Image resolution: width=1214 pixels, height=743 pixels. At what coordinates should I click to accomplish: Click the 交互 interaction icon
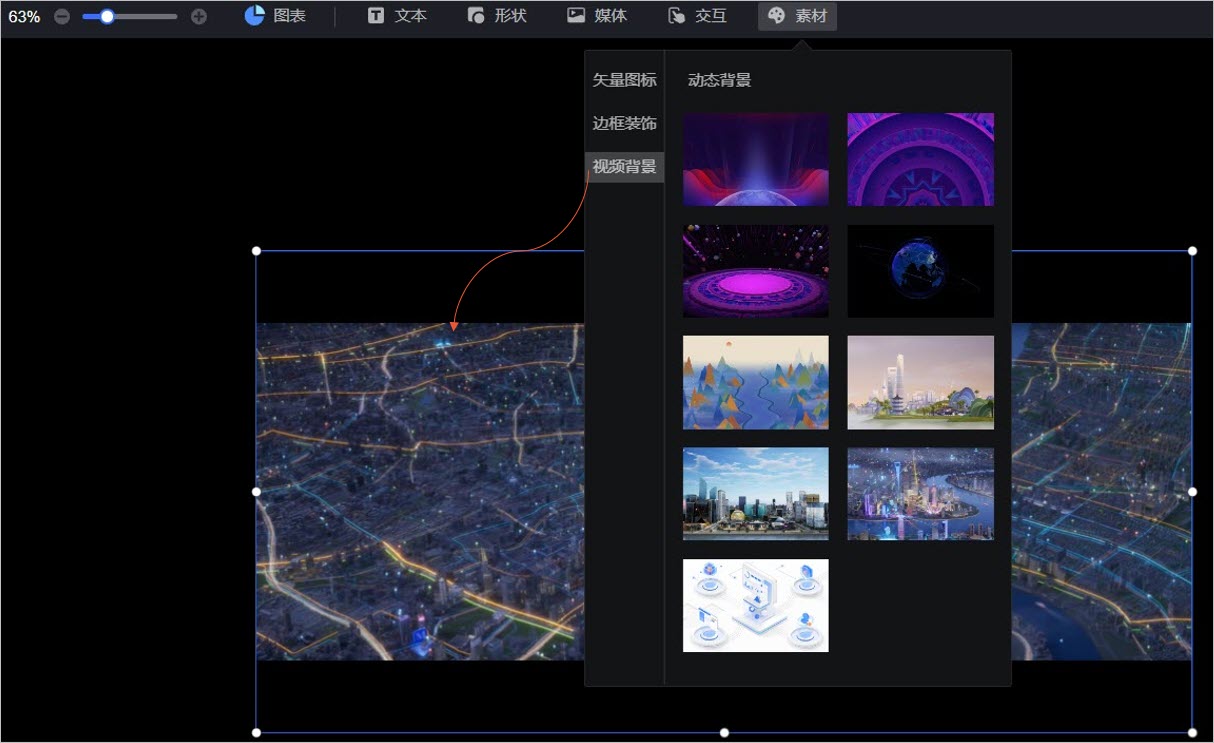pyautogui.click(x=677, y=16)
